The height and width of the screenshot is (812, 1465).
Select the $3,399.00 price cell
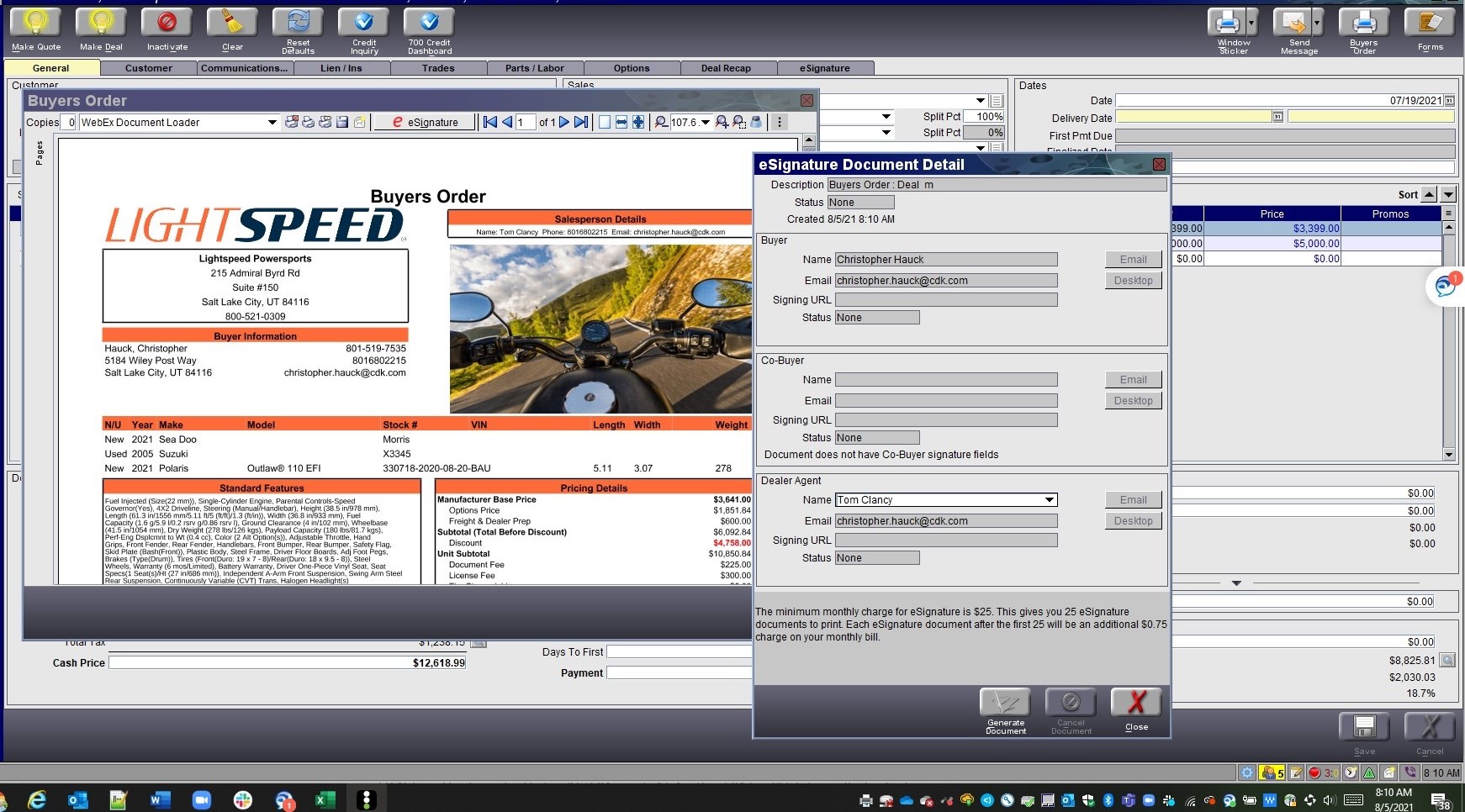click(x=1272, y=229)
